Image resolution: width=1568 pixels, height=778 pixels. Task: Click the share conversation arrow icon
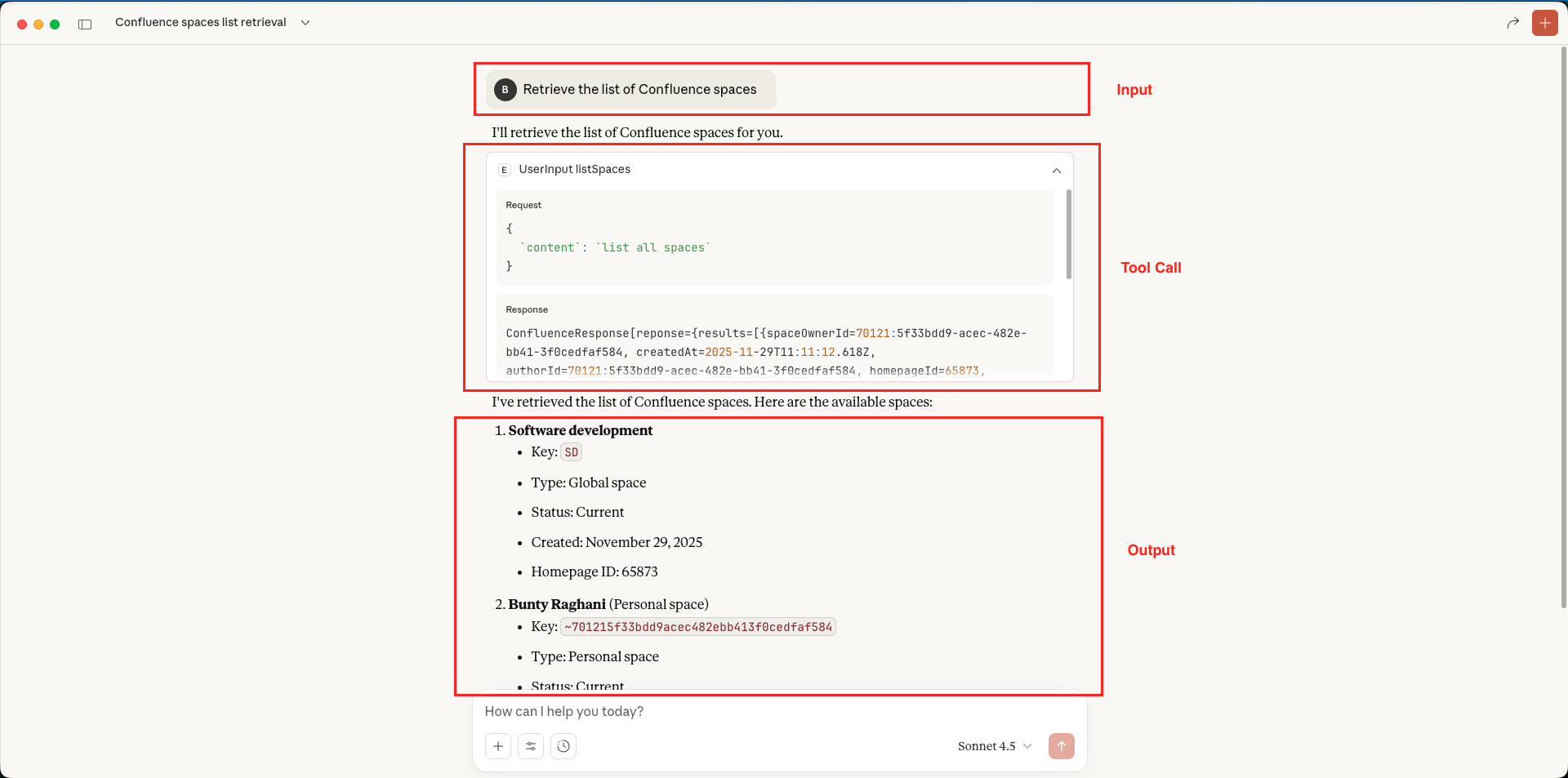point(1512,22)
